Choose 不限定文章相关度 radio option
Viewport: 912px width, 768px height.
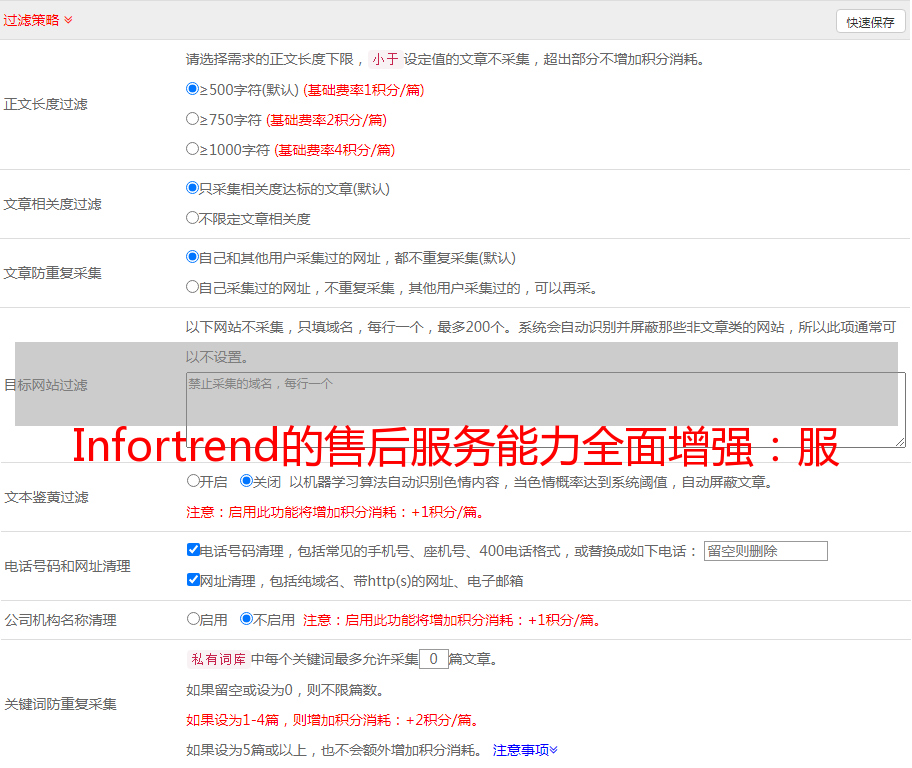tap(192, 218)
